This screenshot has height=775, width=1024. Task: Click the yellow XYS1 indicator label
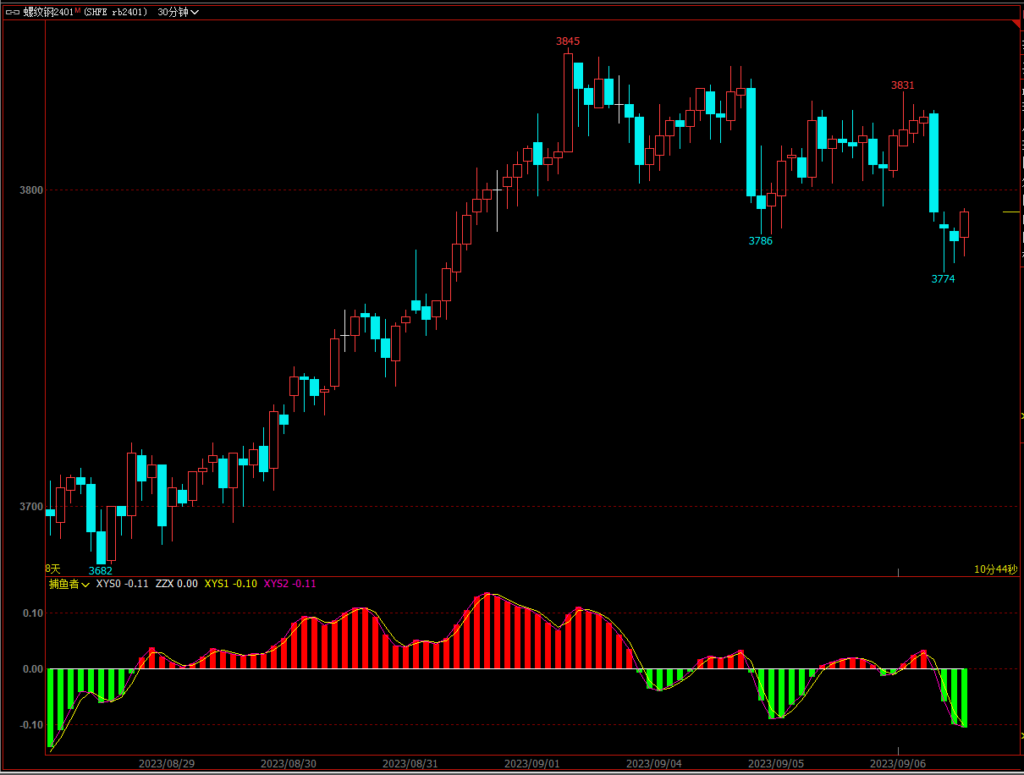(230, 584)
